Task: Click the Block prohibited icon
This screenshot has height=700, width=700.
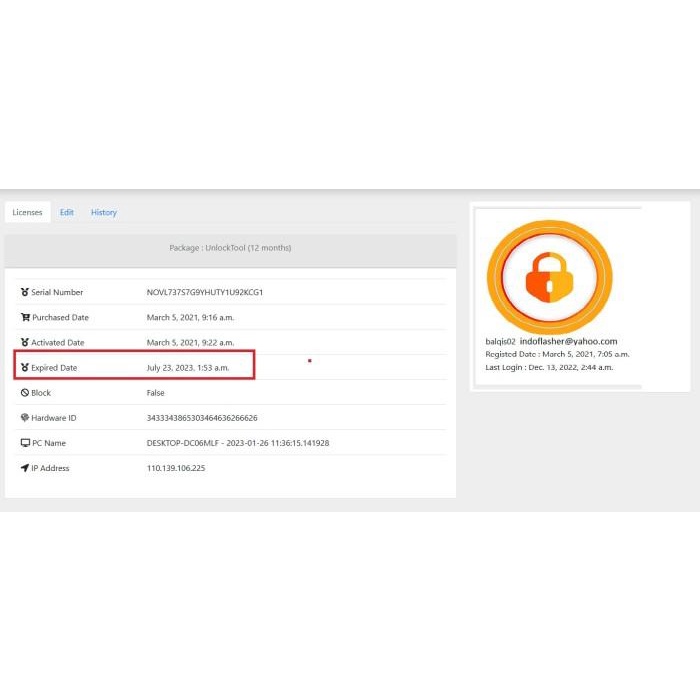Action: click(x=25, y=393)
